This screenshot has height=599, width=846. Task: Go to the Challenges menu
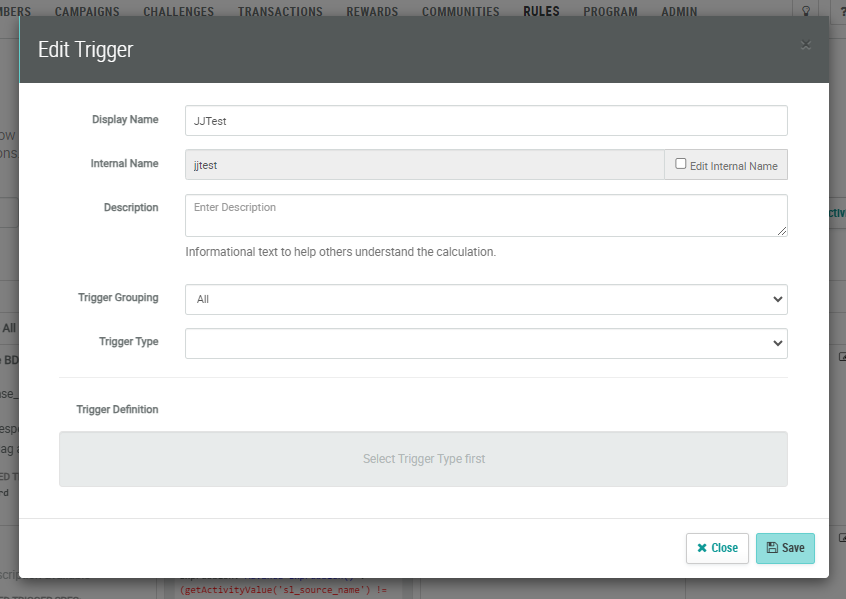(x=178, y=12)
